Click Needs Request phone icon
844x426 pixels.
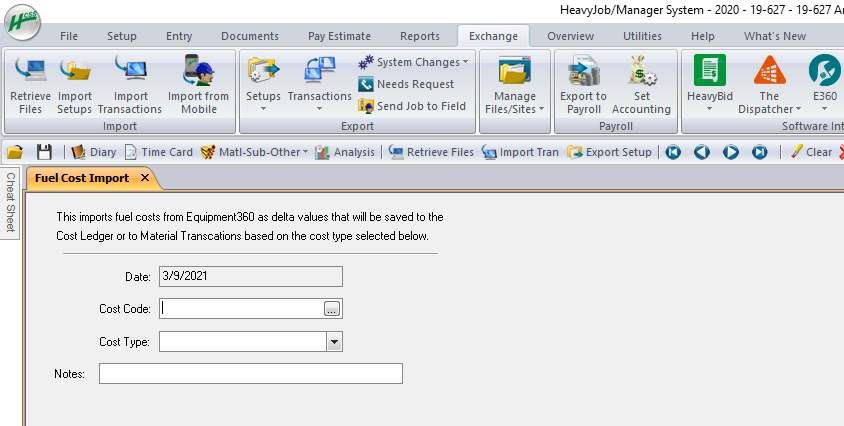pyautogui.click(x=366, y=84)
